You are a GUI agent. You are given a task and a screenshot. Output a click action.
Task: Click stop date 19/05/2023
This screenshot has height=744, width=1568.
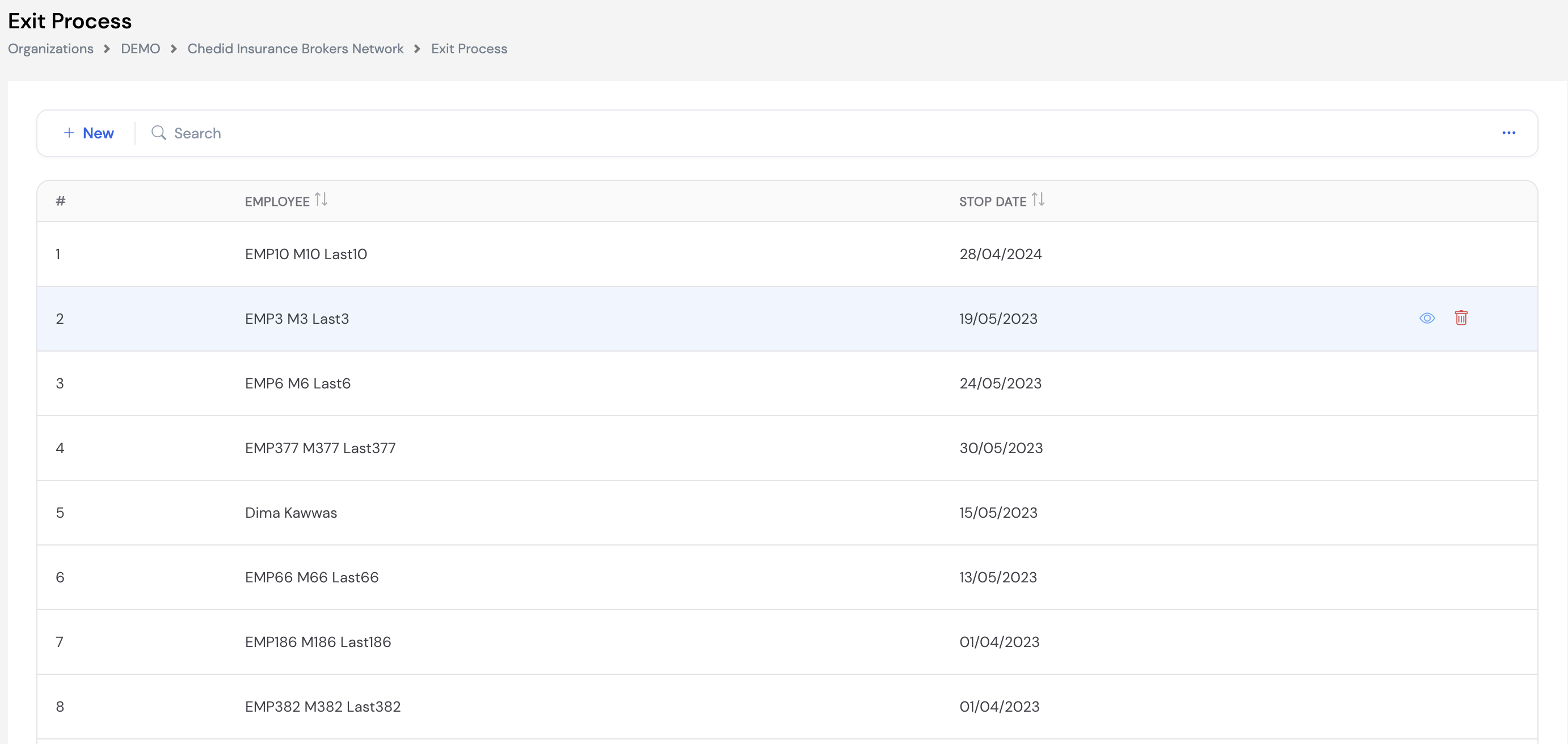pyautogui.click(x=998, y=318)
